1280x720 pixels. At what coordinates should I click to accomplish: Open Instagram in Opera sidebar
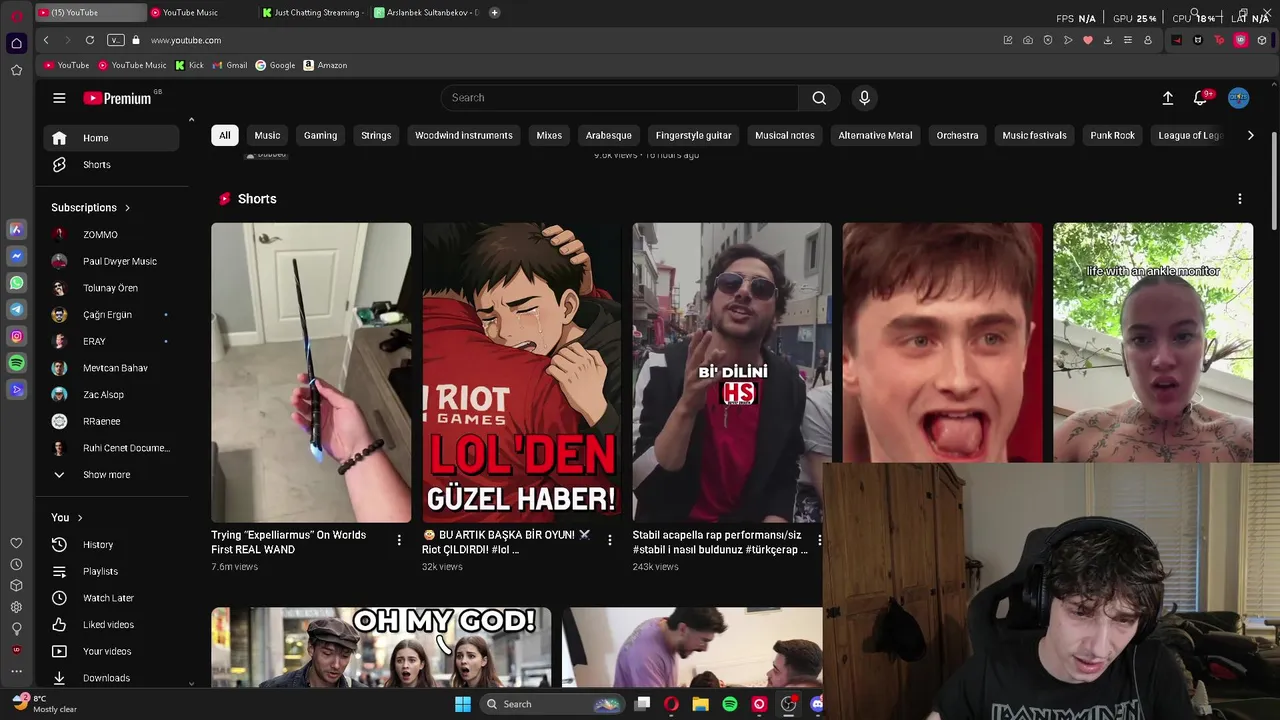click(x=16, y=337)
